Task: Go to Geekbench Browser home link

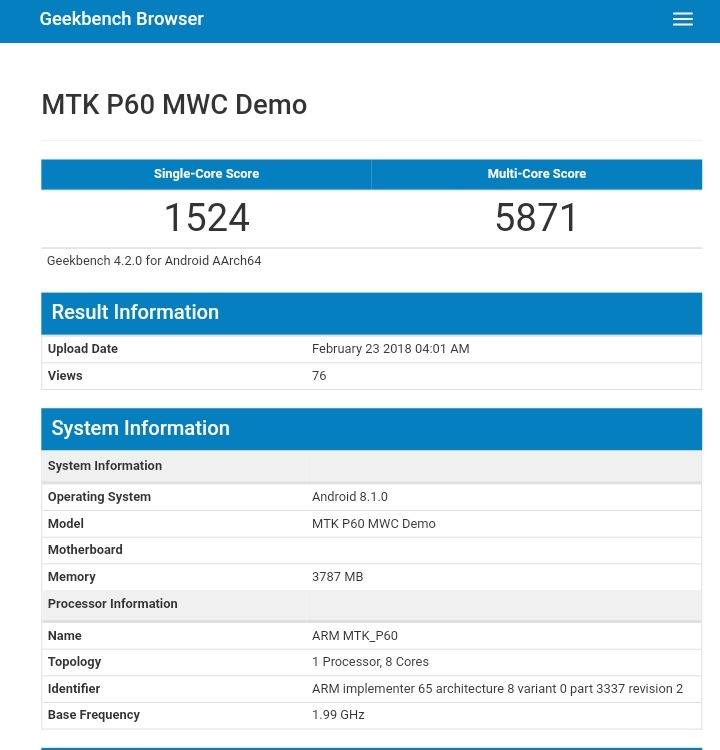Action: pyautogui.click(x=122, y=19)
